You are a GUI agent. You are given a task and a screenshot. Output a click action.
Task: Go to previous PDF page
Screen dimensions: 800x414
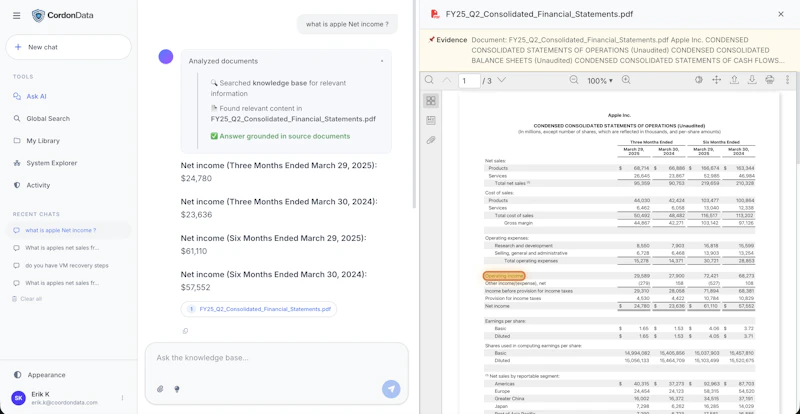point(447,80)
